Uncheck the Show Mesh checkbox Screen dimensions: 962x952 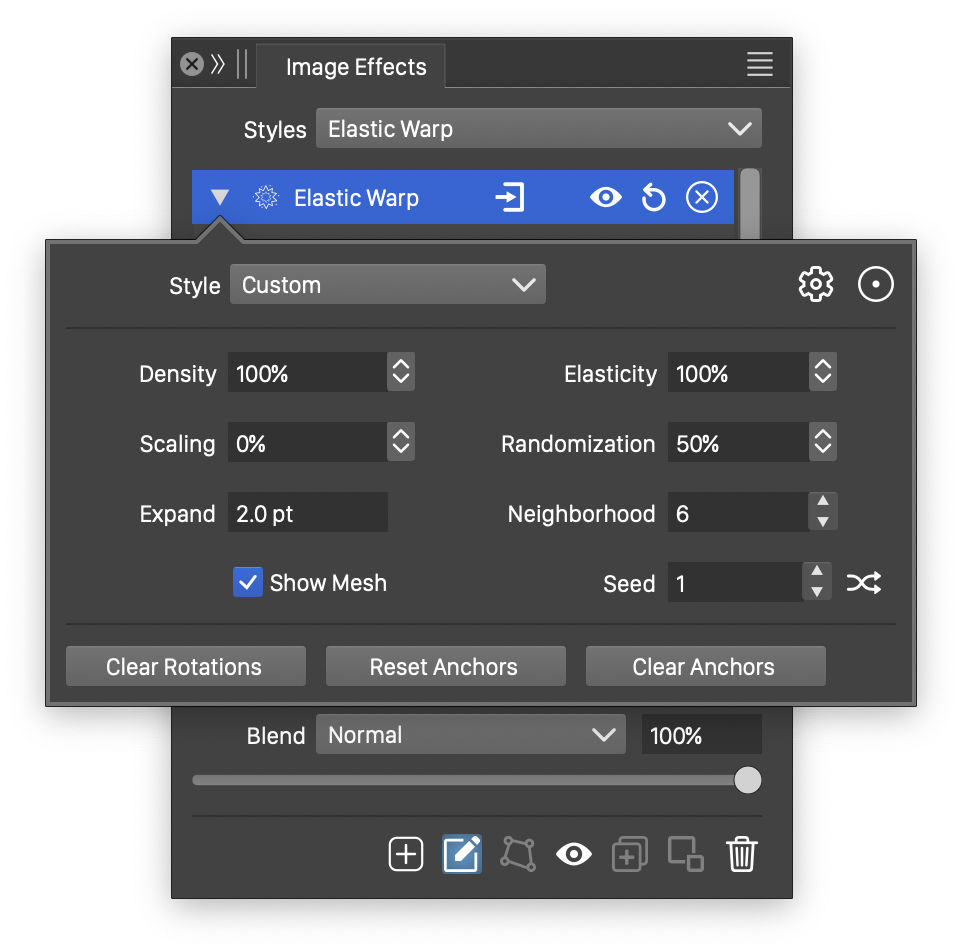tap(248, 583)
